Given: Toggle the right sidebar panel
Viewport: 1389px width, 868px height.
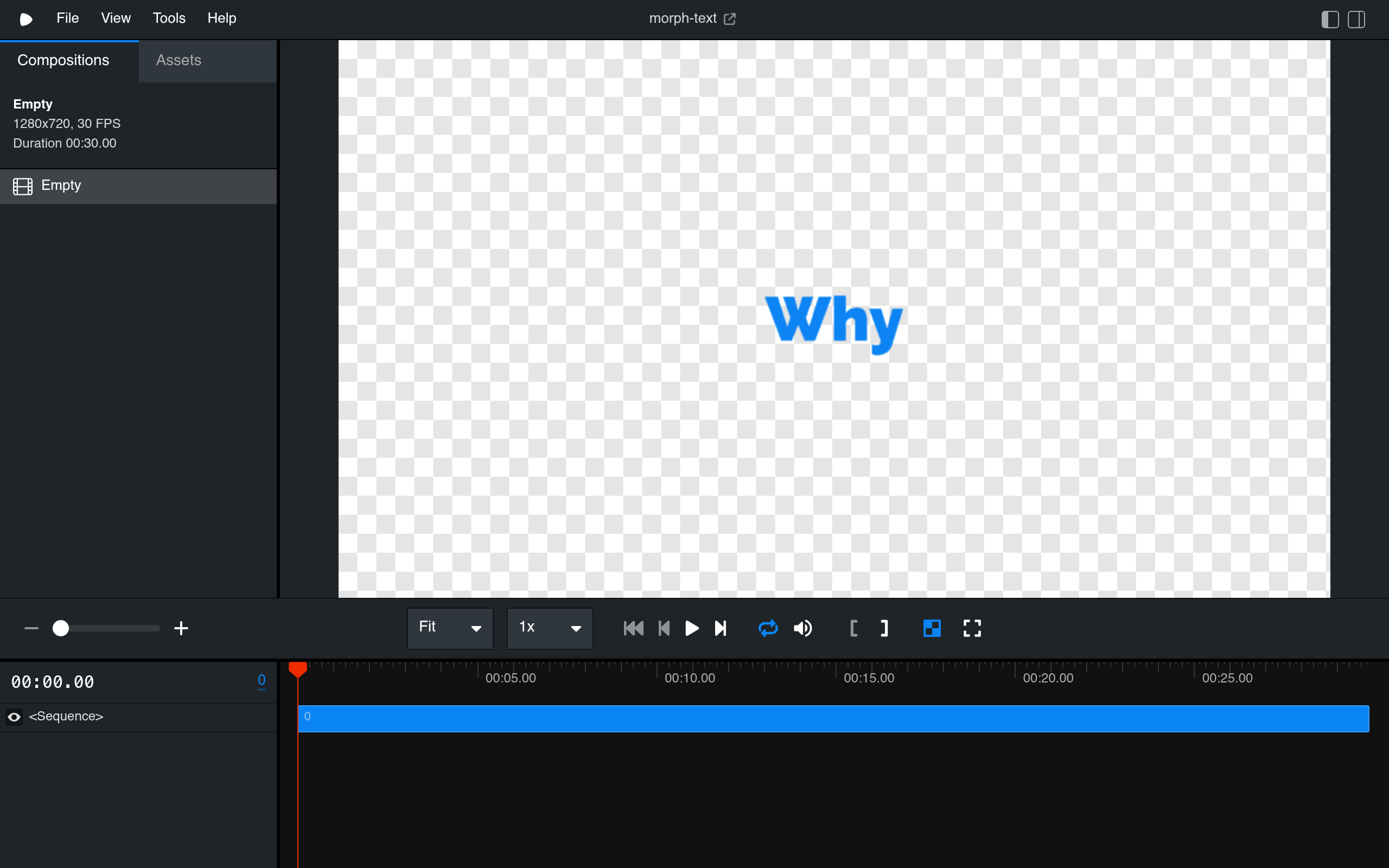Looking at the screenshot, I should (x=1356, y=19).
